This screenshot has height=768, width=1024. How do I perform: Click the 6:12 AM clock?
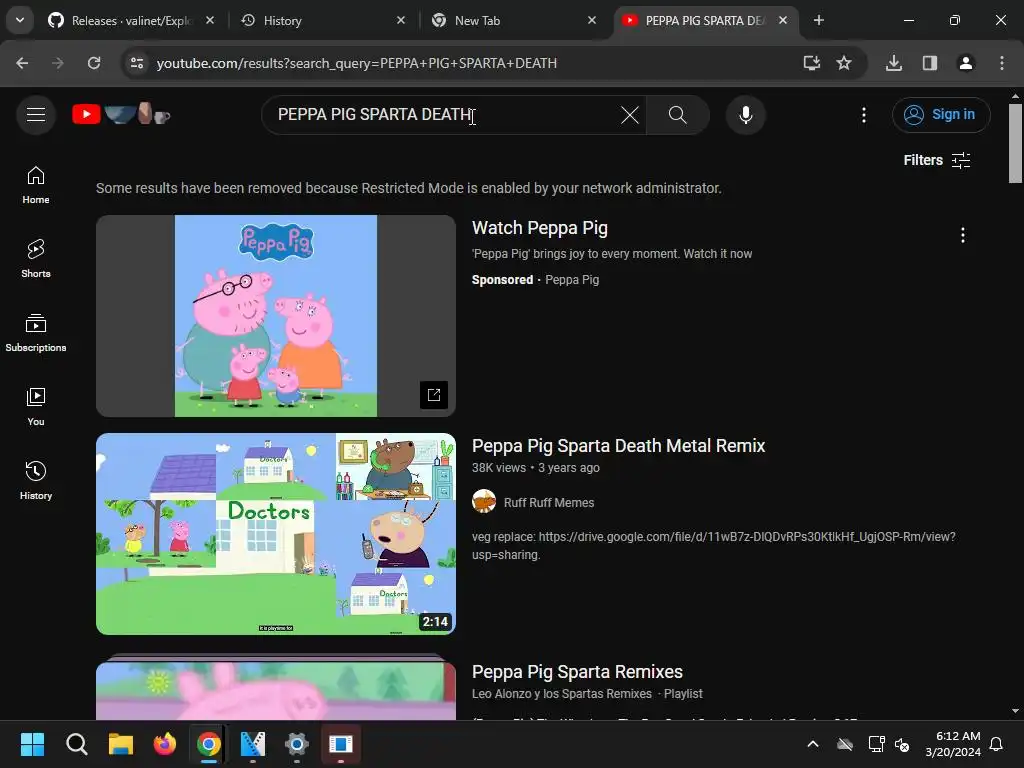958,735
